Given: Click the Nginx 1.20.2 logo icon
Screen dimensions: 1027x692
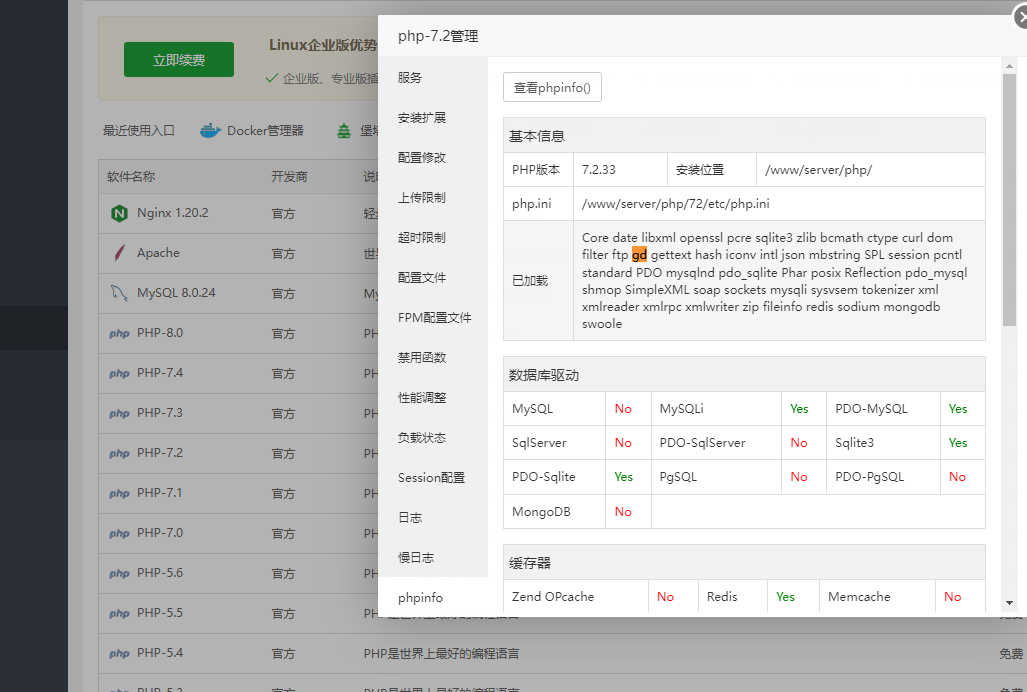Looking at the screenshot, I should coord(119,213).
